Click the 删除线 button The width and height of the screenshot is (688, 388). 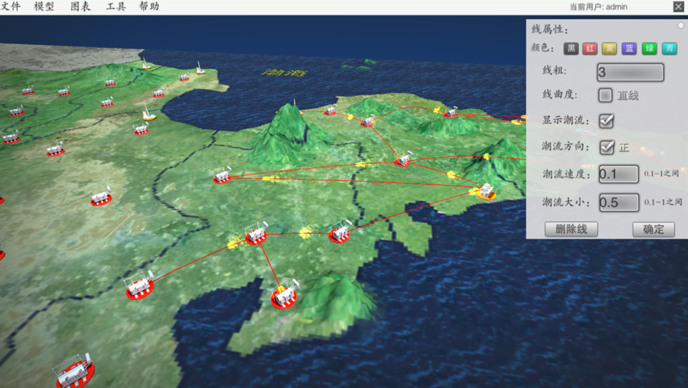tap(571, 229)
